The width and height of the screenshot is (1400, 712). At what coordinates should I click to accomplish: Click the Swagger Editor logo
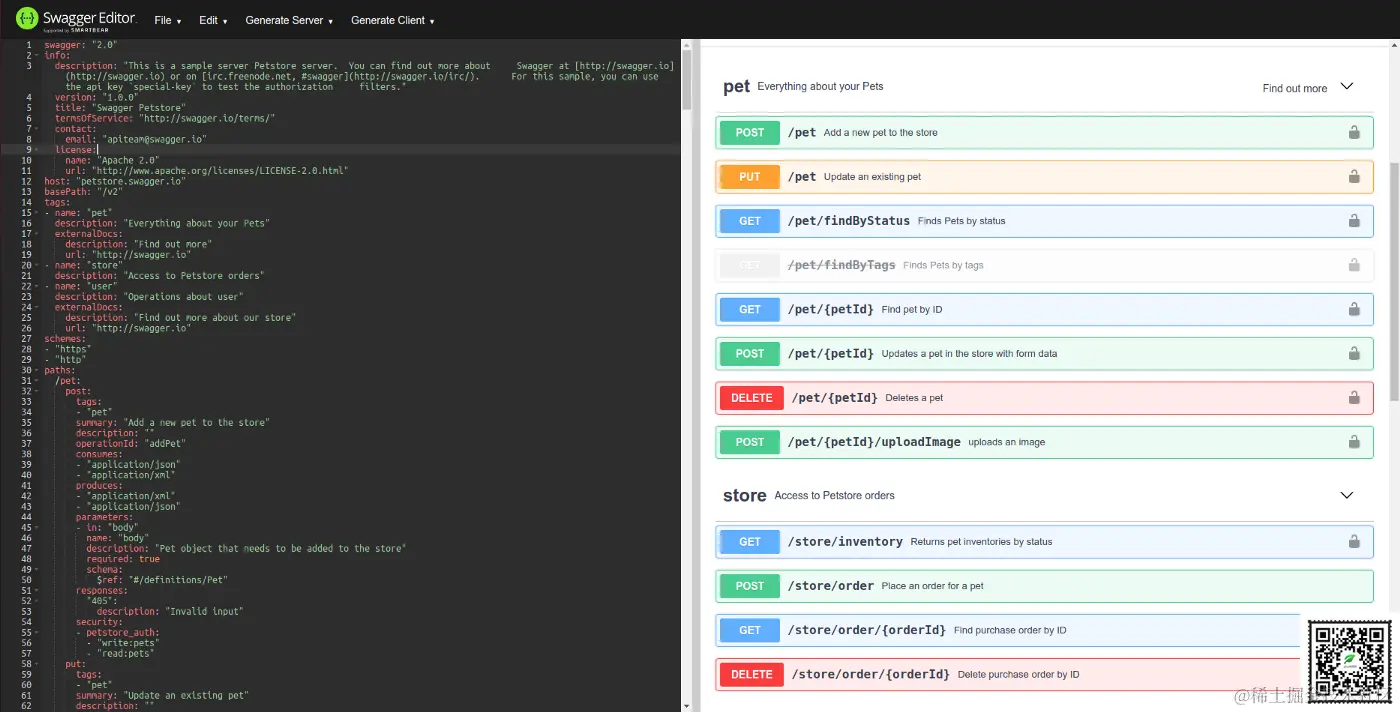pyautogui.click(x=76, y=19)
